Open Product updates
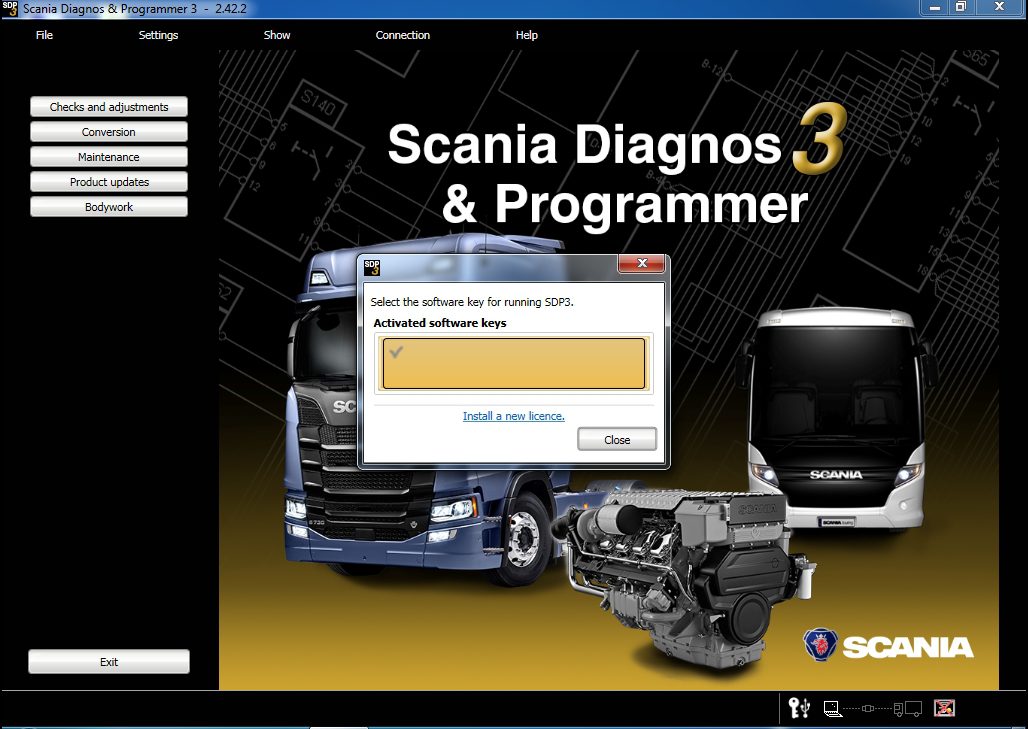The width and height of the screenshot is (1028, 729). coord(108,181)
